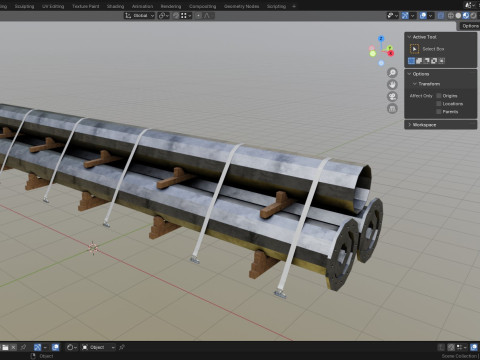Open gizmo settings dropdown arrow

pyautogui.click(x=413, y=16)
